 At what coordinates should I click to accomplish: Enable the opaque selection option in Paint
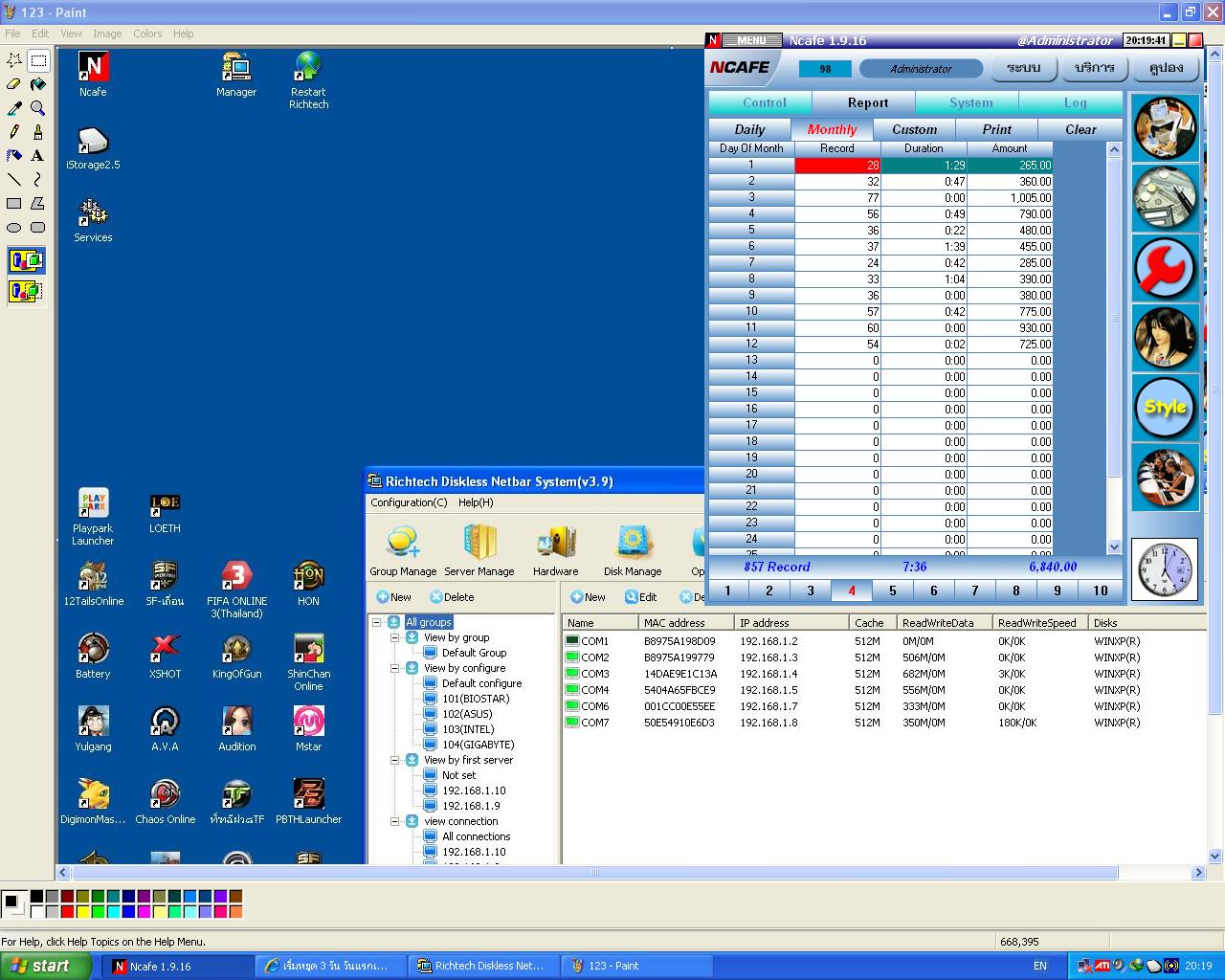point(26,260)
